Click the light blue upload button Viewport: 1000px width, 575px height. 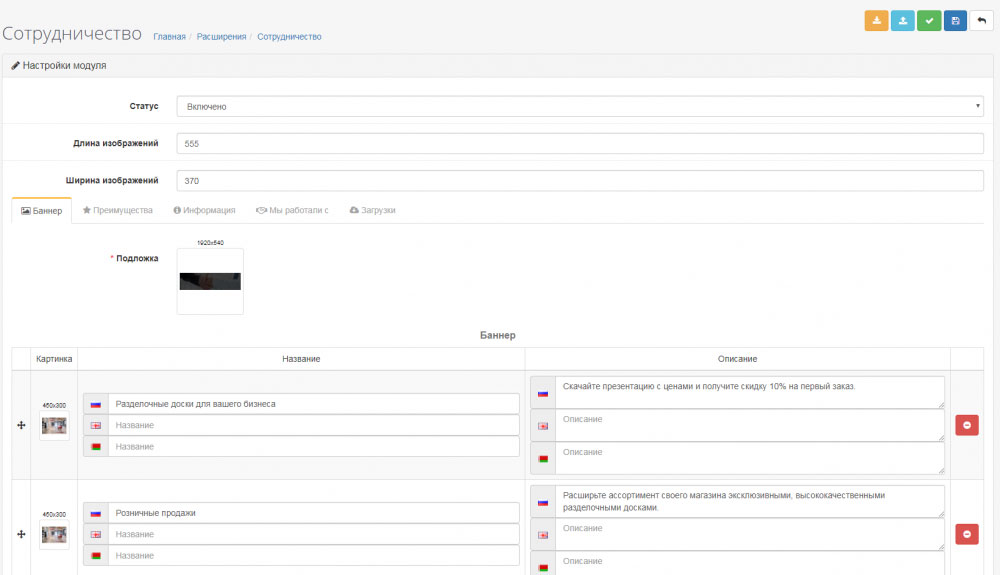[x=903, y=21]
